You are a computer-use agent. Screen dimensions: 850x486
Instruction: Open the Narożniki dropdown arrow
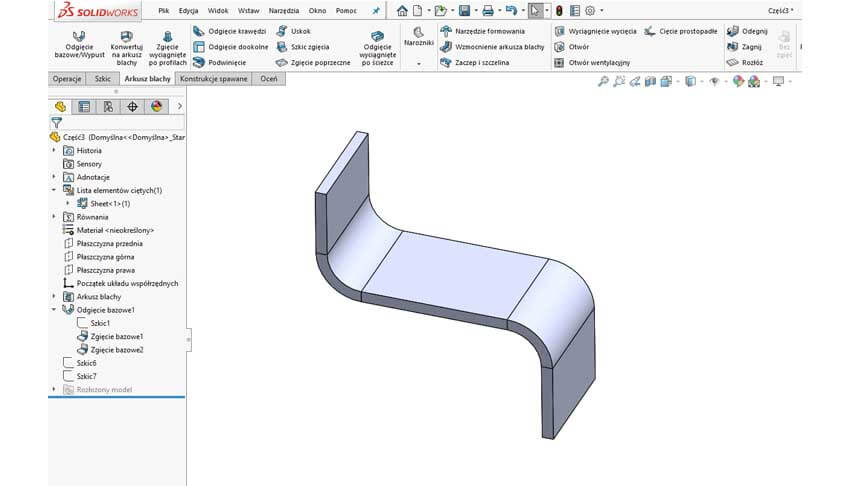(x=418, y=64)
